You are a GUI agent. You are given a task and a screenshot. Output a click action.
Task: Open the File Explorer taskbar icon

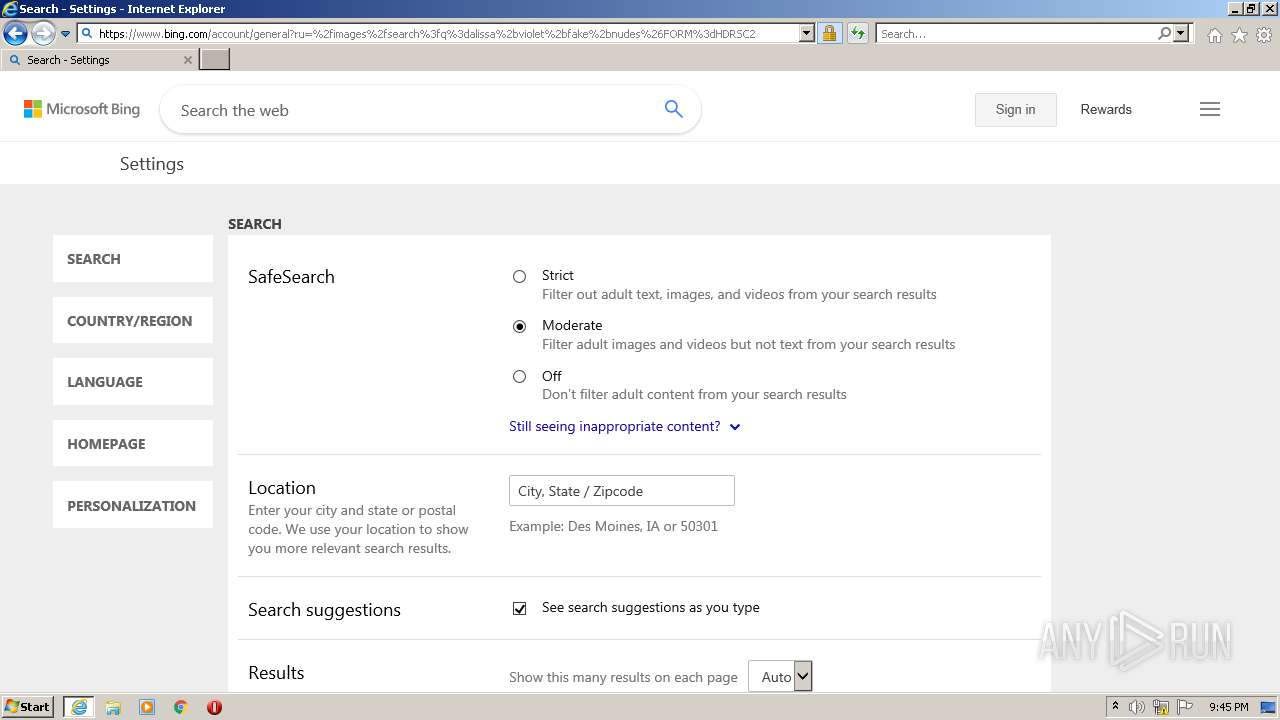coord(113,707)
